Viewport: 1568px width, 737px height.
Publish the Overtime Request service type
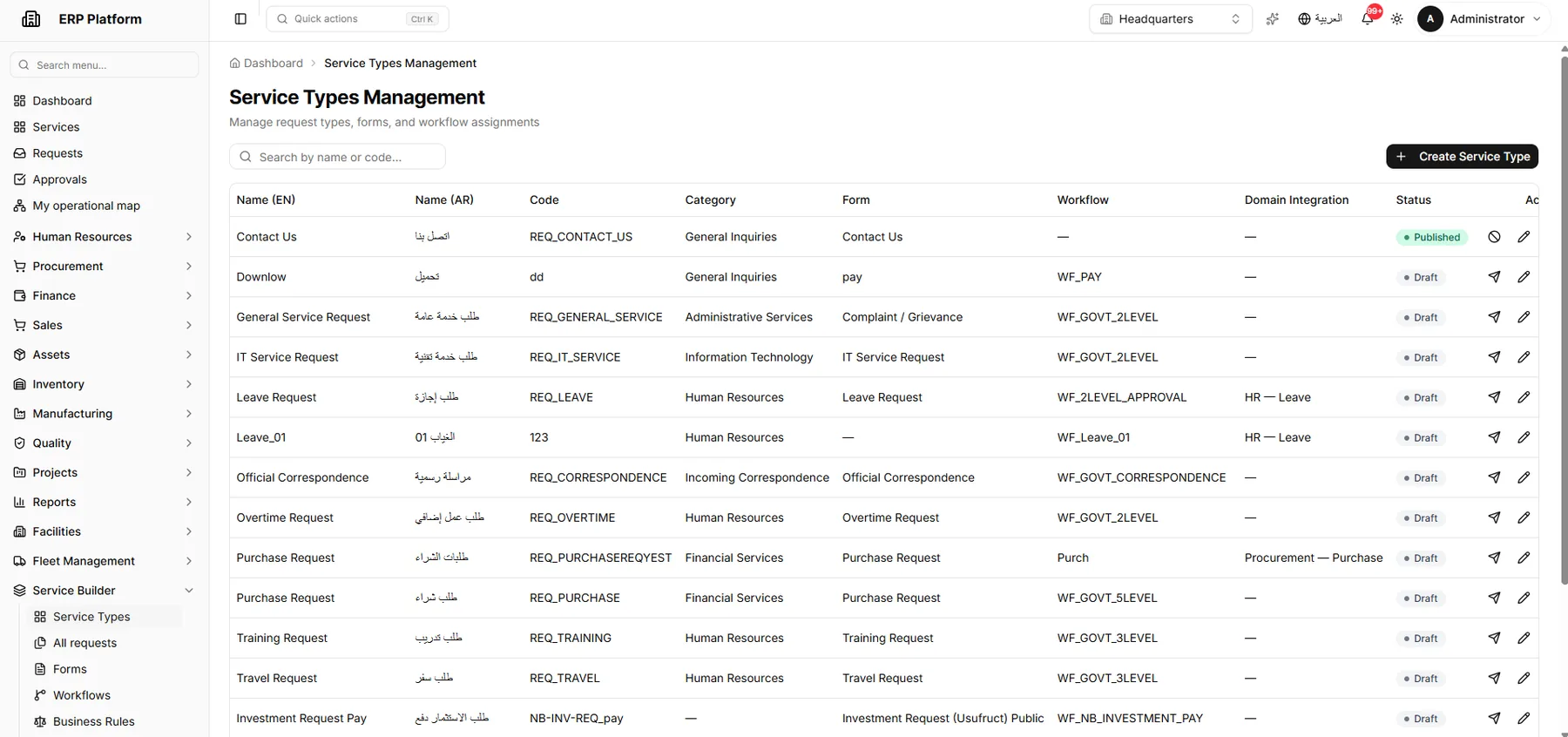(1494, 517)
